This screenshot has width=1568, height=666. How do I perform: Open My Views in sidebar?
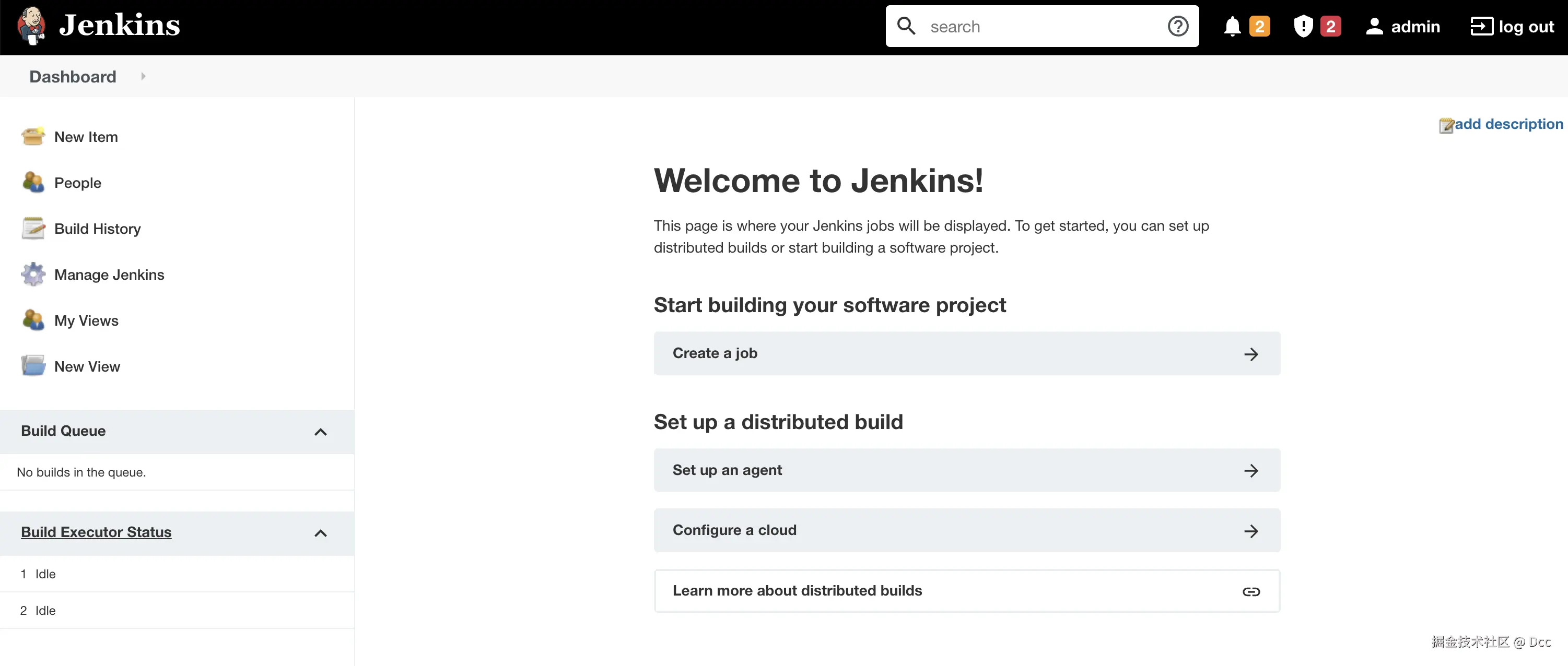coord(86,320)
